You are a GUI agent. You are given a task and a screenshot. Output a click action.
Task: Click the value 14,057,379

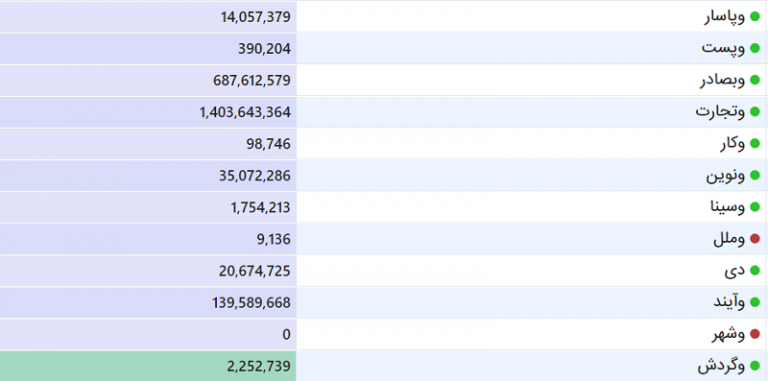tap(256, 17)
